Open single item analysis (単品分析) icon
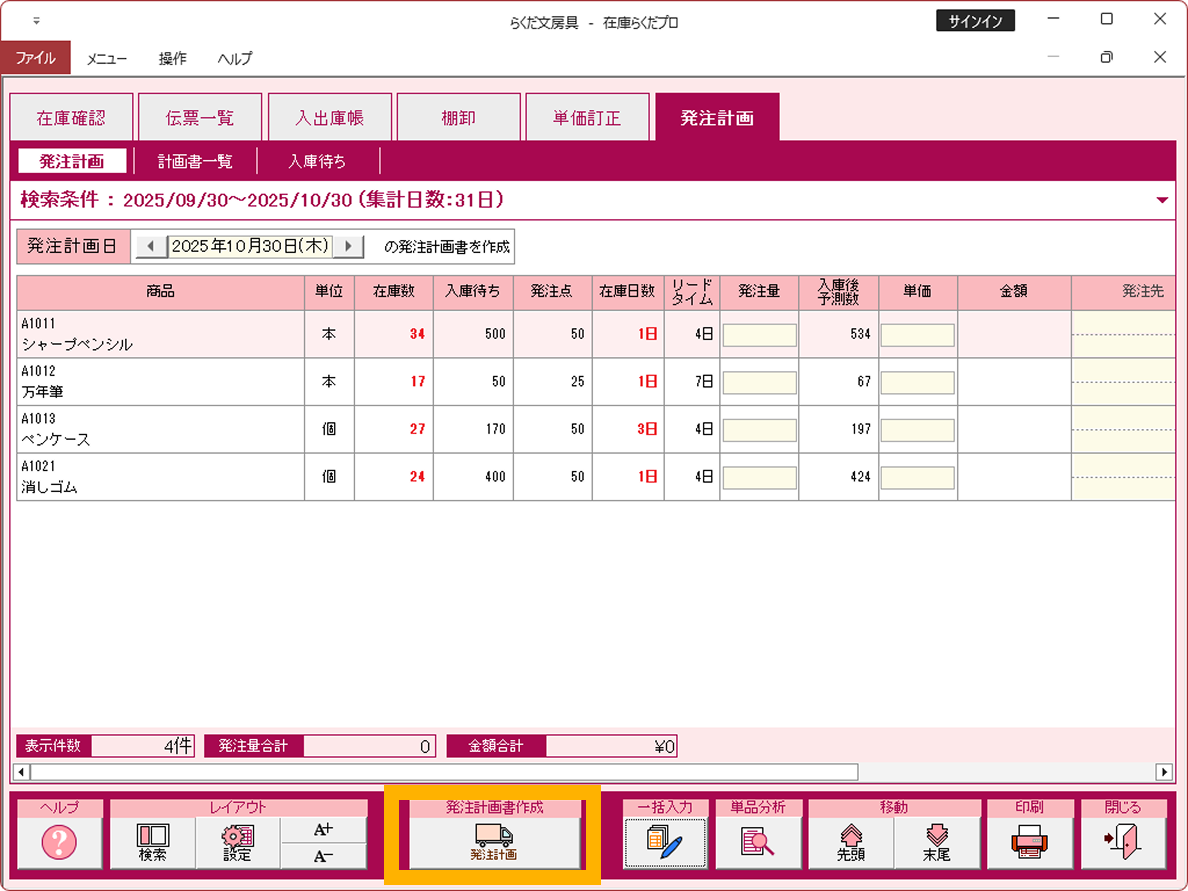 click(758, 843)
